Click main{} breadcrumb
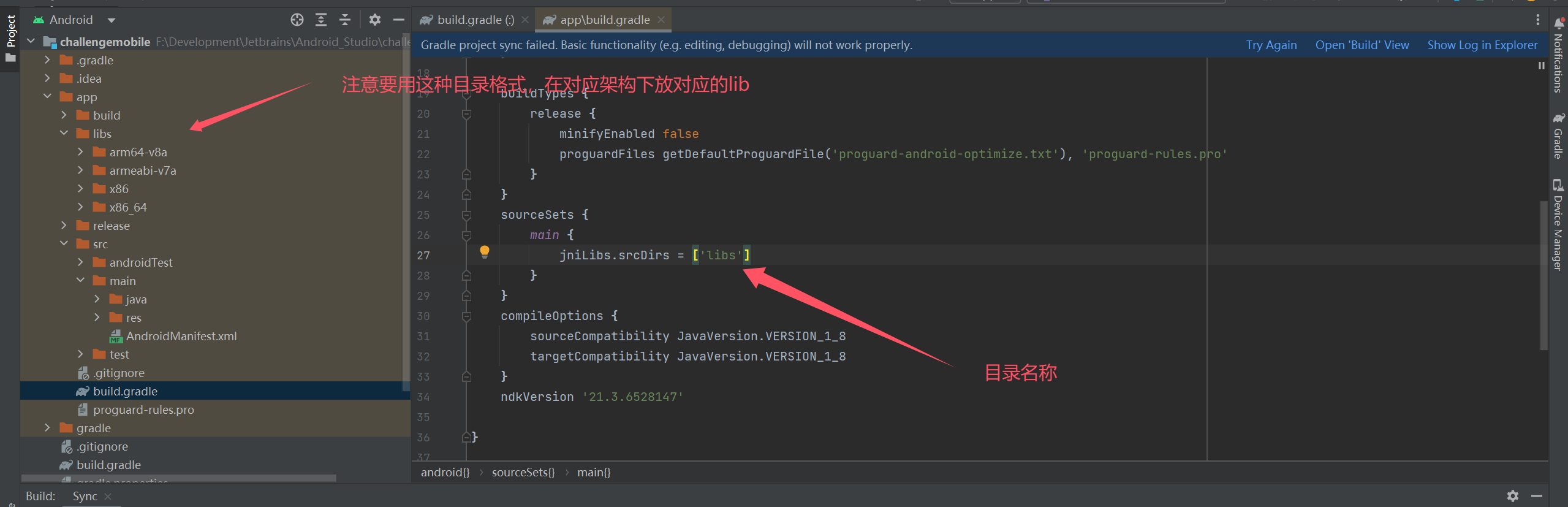 (x=594, y=472)
